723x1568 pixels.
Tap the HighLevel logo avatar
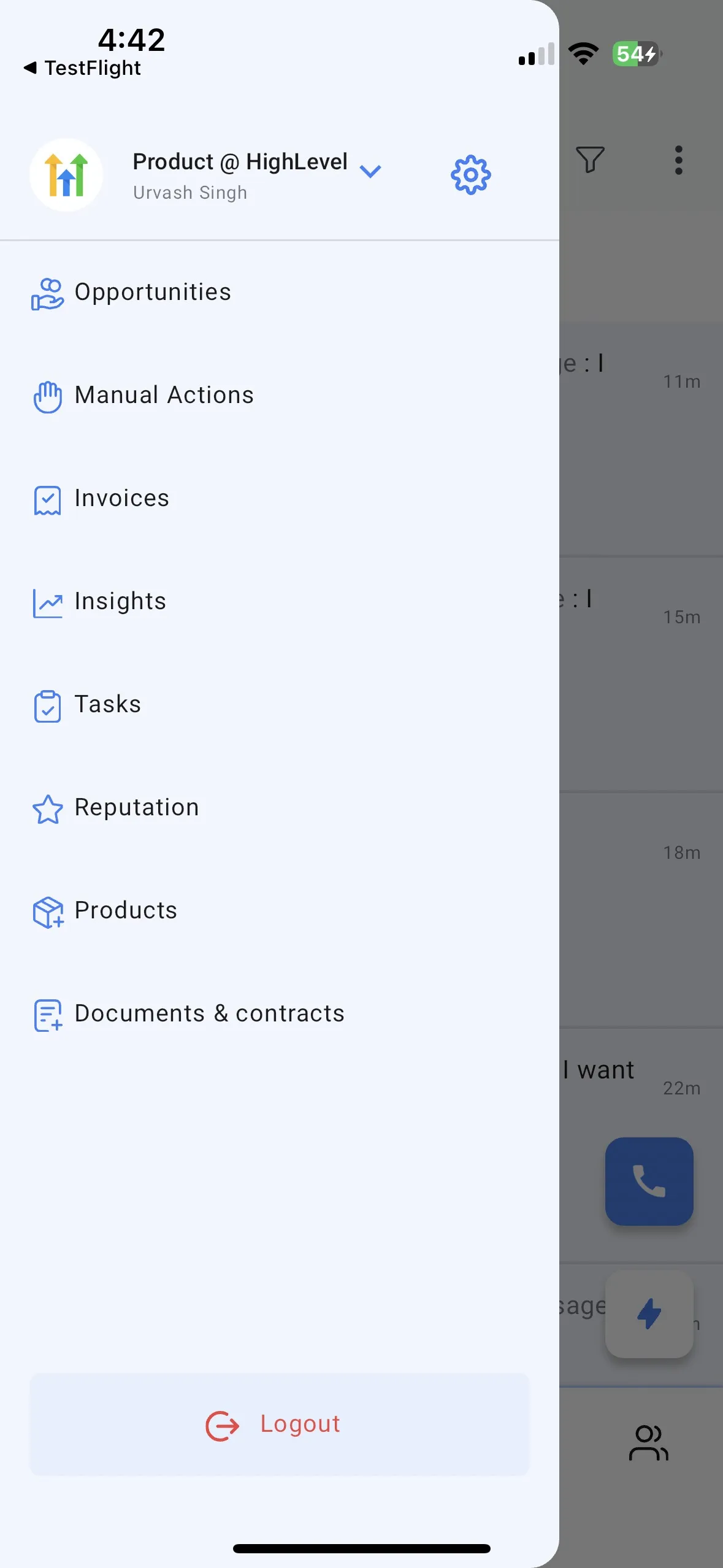coord(66,175)
